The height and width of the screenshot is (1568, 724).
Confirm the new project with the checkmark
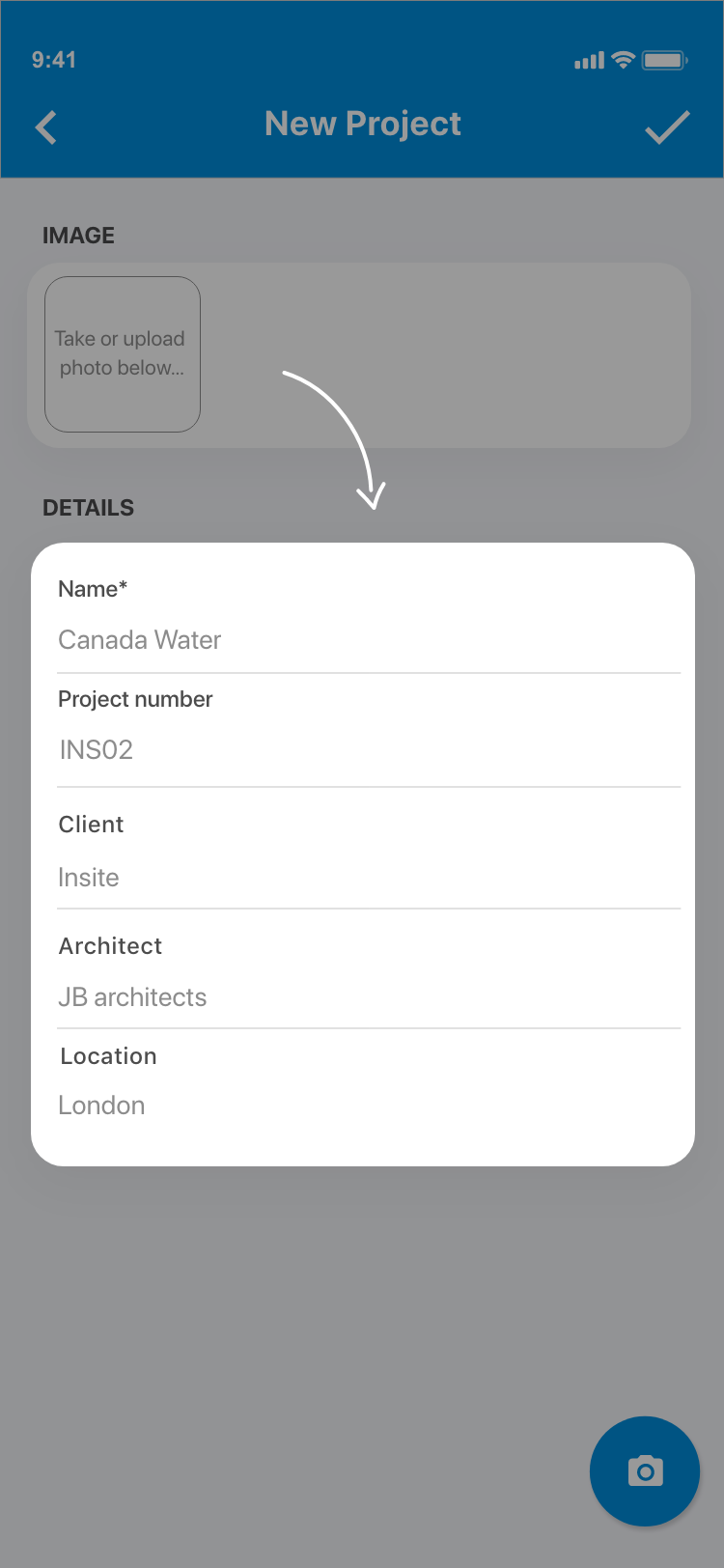[667, 127]
